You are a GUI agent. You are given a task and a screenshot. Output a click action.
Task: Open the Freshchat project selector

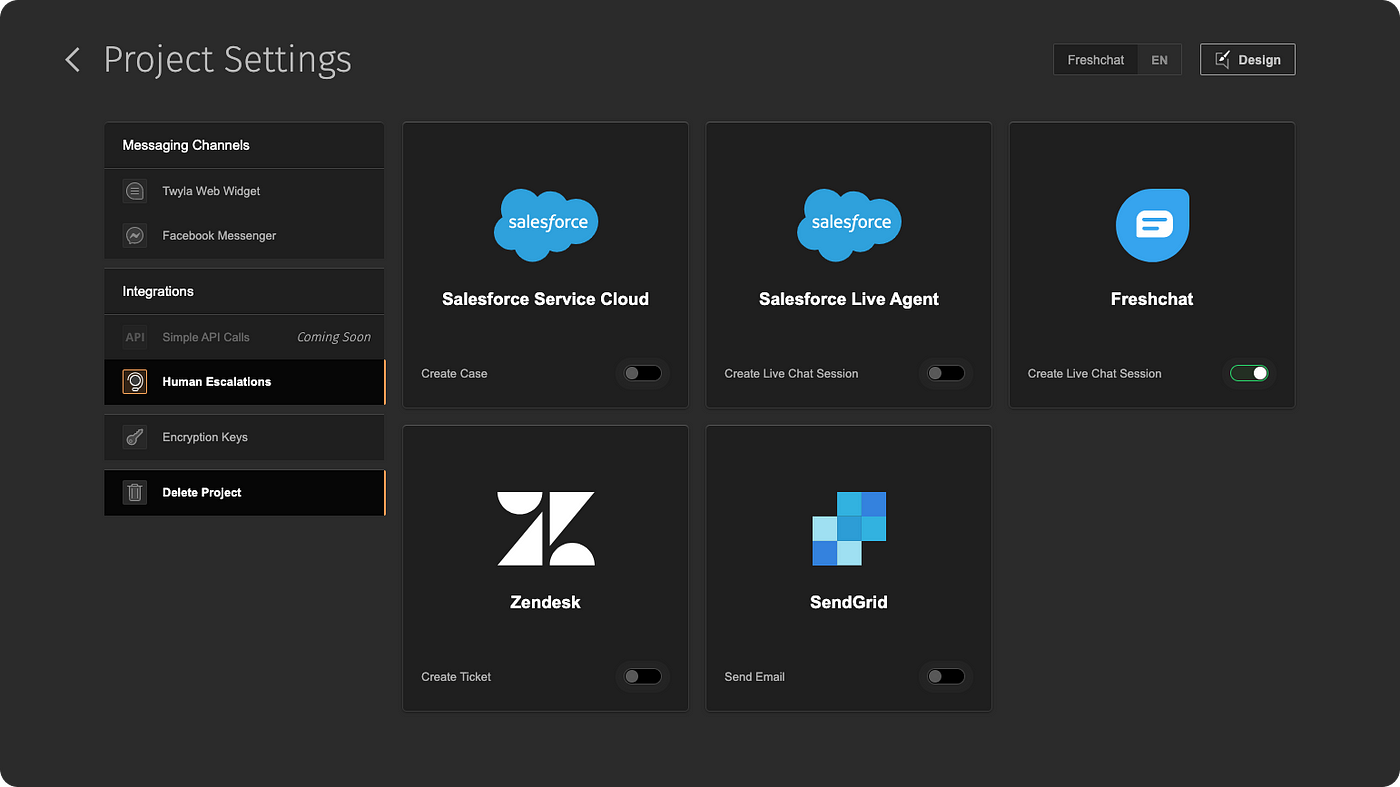pos(1096,60)
